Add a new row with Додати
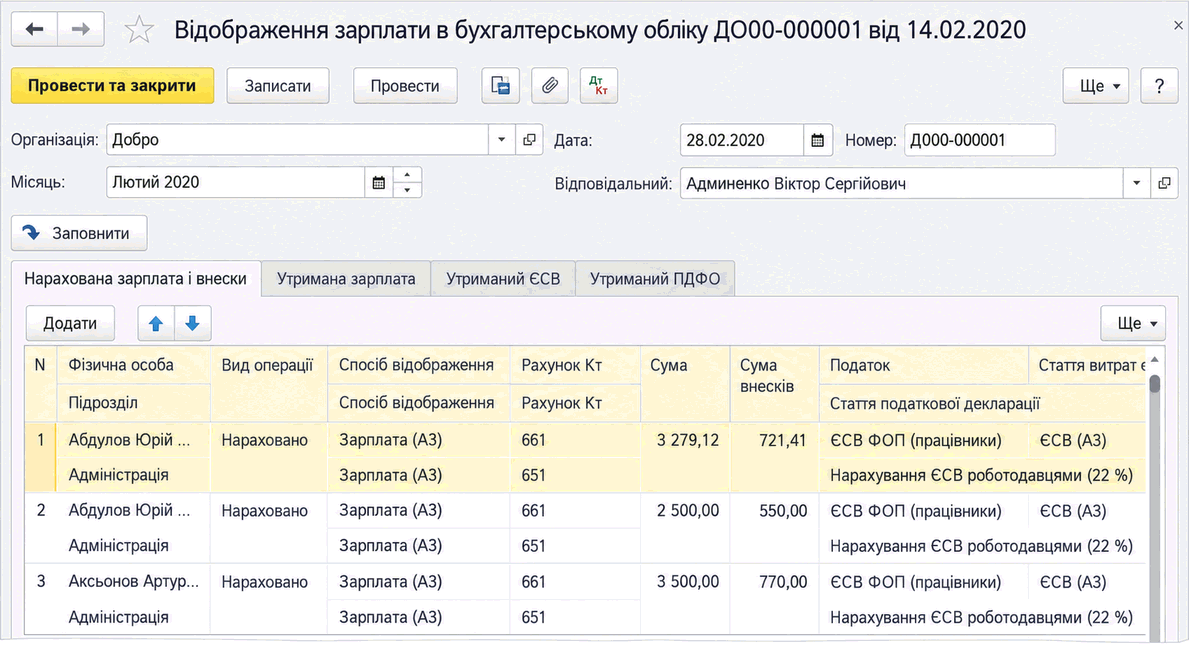 pyautogui.click(x=70, y=324)
